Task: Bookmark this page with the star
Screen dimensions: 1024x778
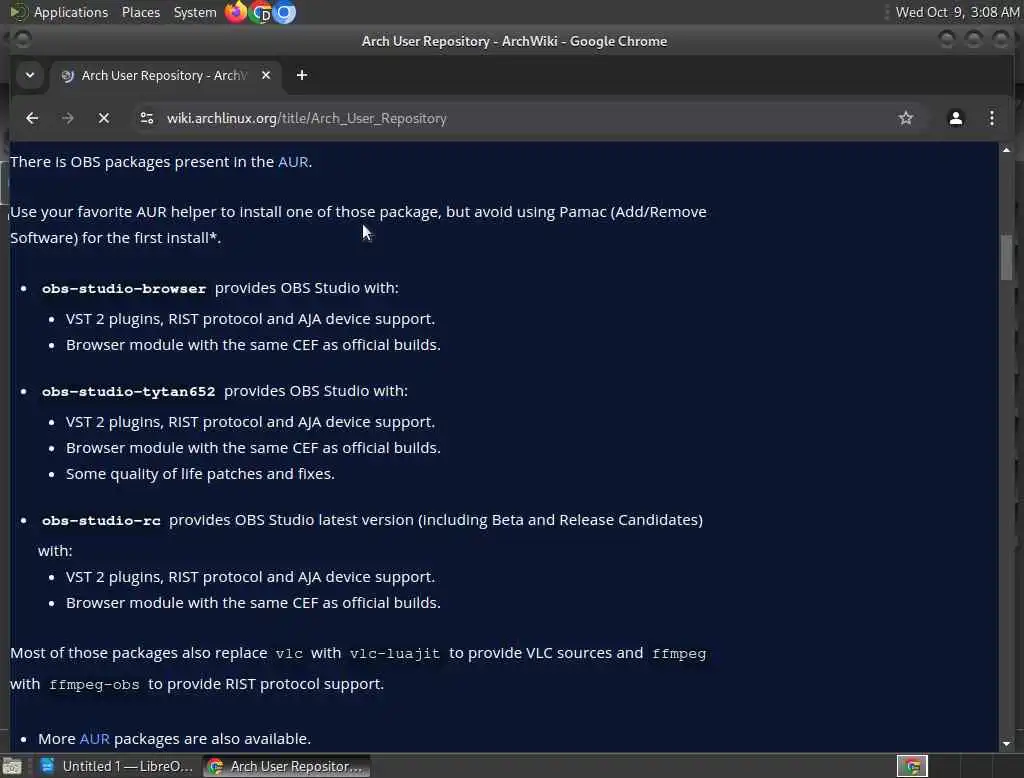Action: (905, 118)
